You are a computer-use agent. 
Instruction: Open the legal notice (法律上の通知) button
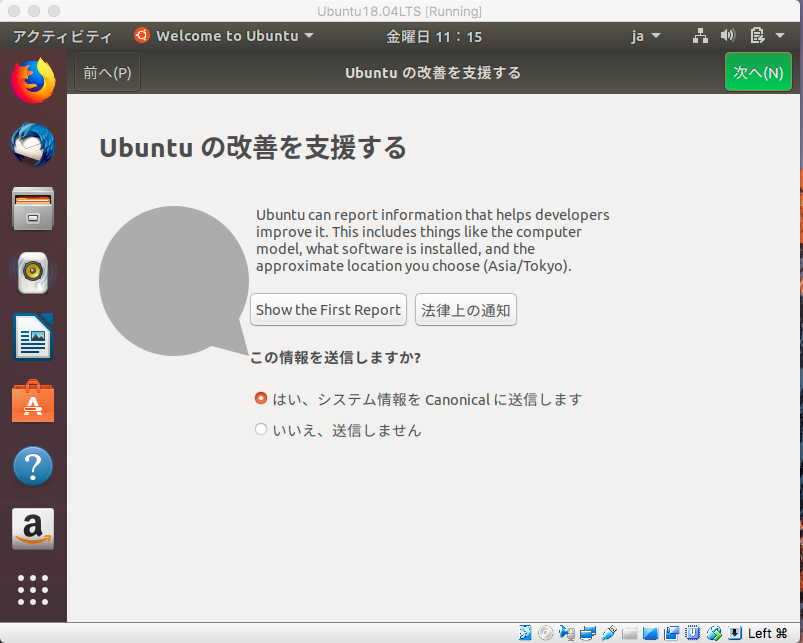(466, 310)
